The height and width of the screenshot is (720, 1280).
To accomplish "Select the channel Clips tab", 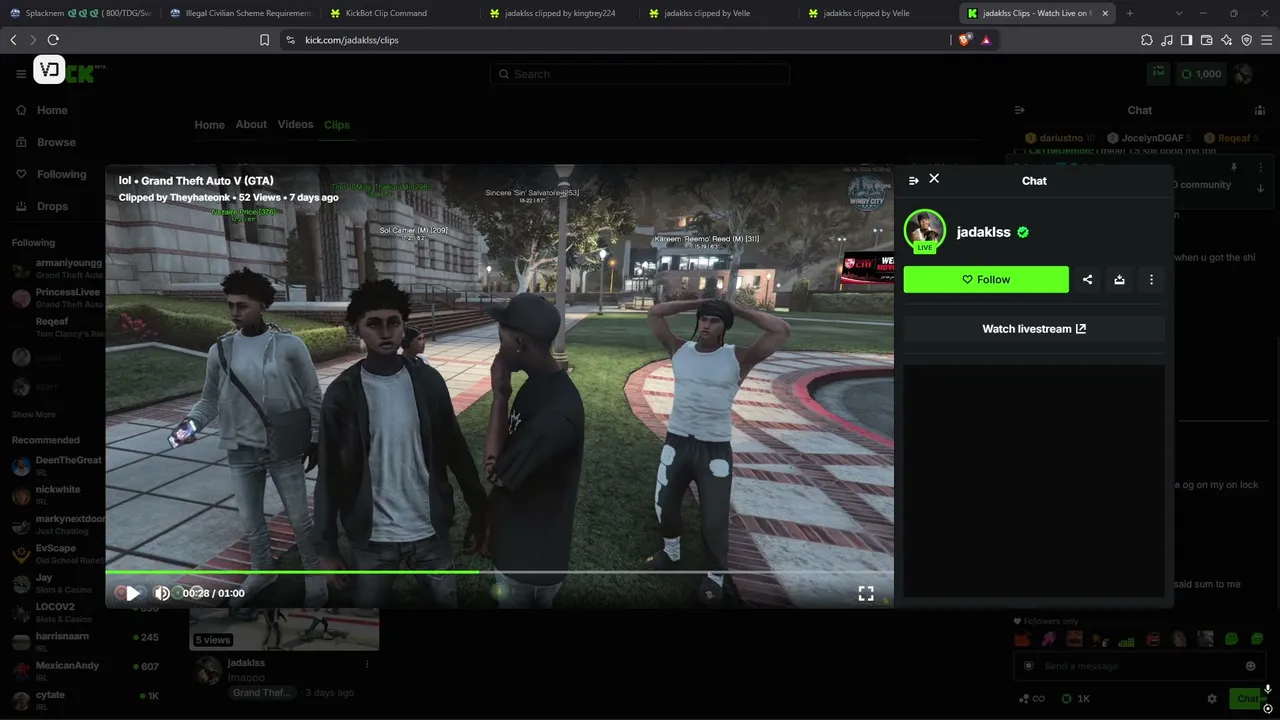I will click(337, 125).
